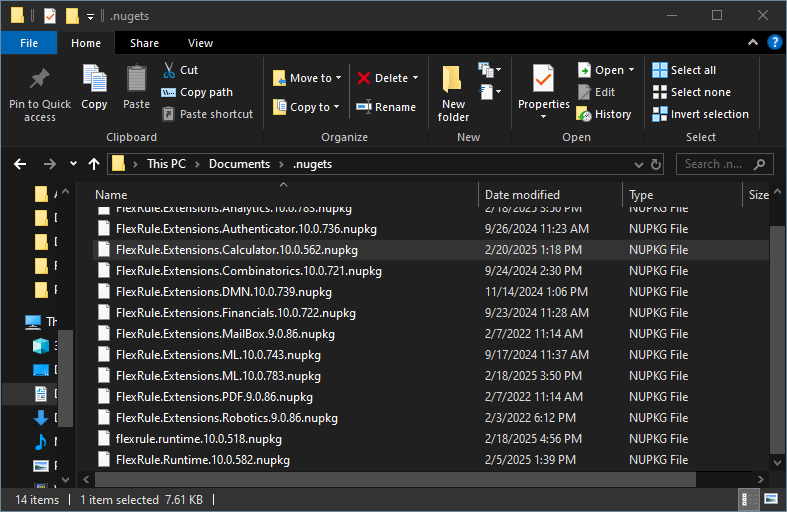The width and height of the screenshot is (787, 512).
Task: Click Documents in address bar
Action: 239,164
